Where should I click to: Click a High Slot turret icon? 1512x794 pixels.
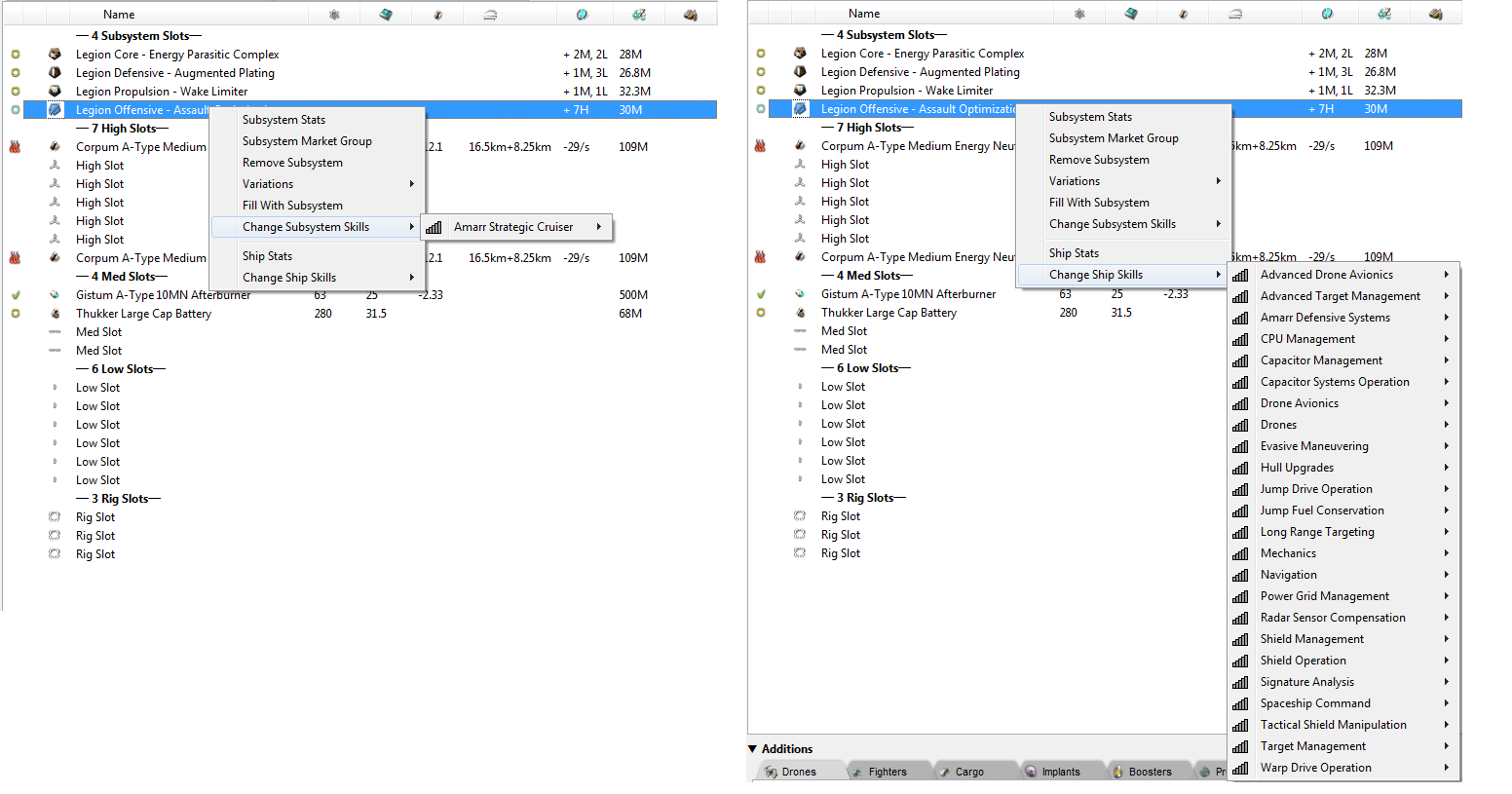coord(55,165)
